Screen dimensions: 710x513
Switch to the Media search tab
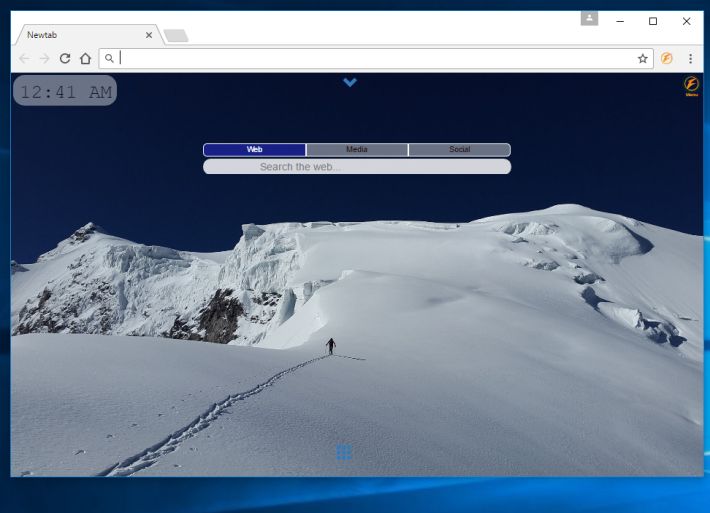(x=357, y=149)
